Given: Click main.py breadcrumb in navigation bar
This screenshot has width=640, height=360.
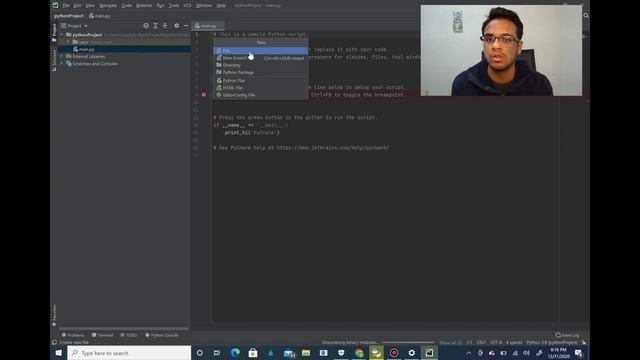Looking at the screenshot, I should coord(100,16).
